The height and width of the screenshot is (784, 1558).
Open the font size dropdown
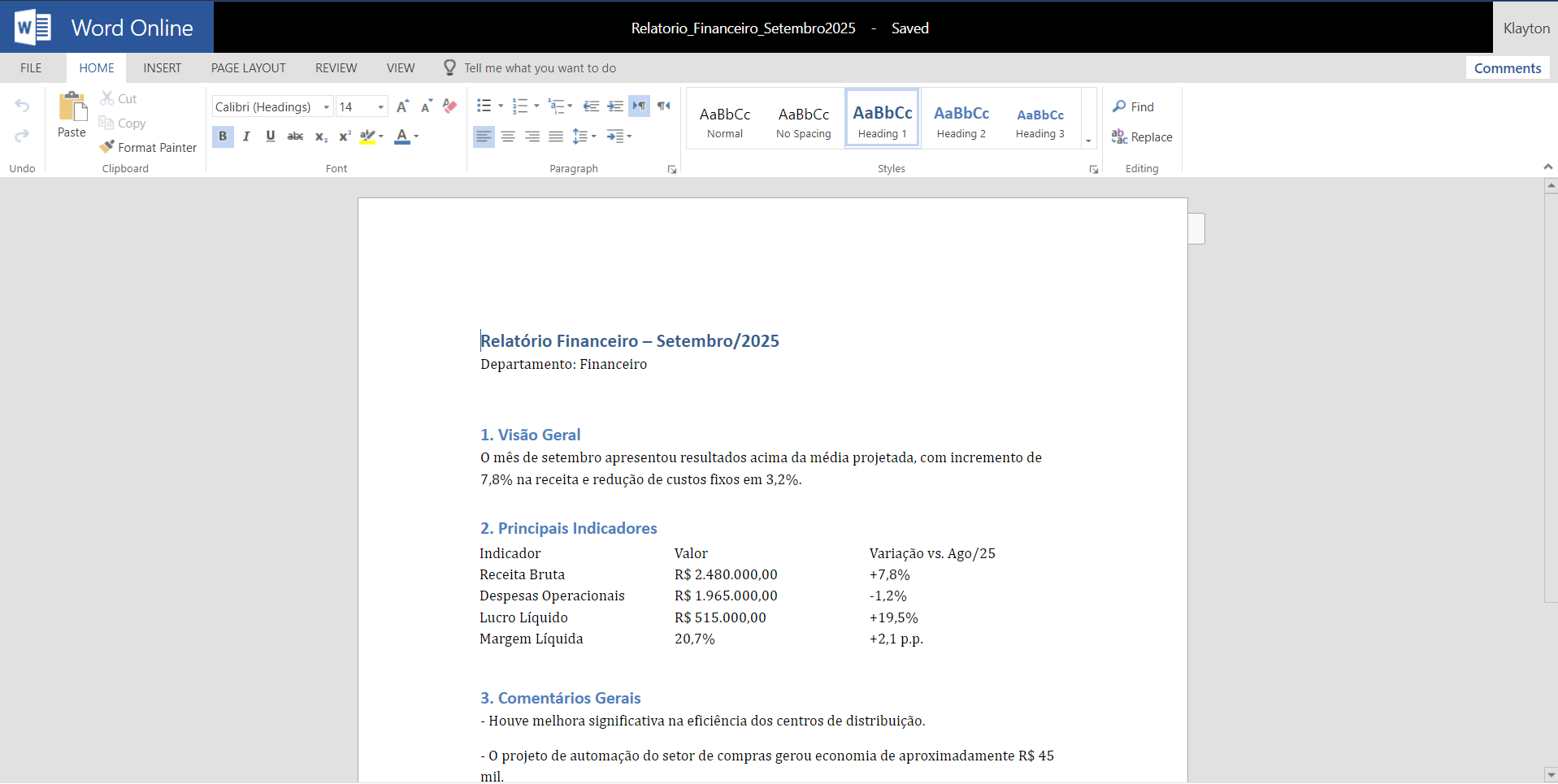tap(380, 107)
